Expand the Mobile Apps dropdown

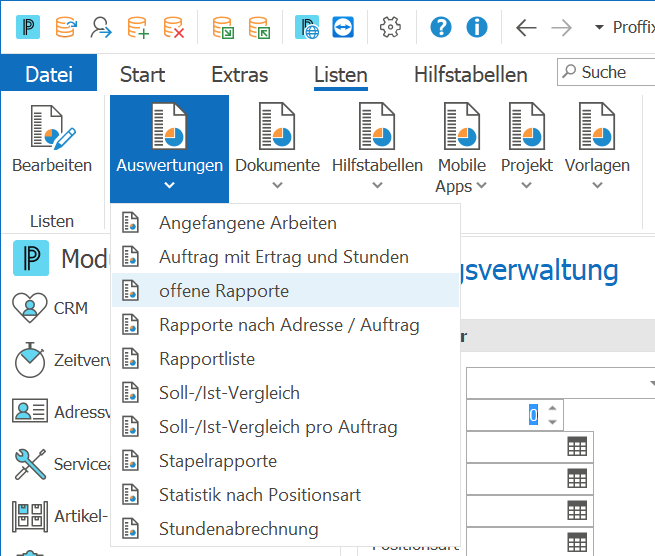[462, 149]
